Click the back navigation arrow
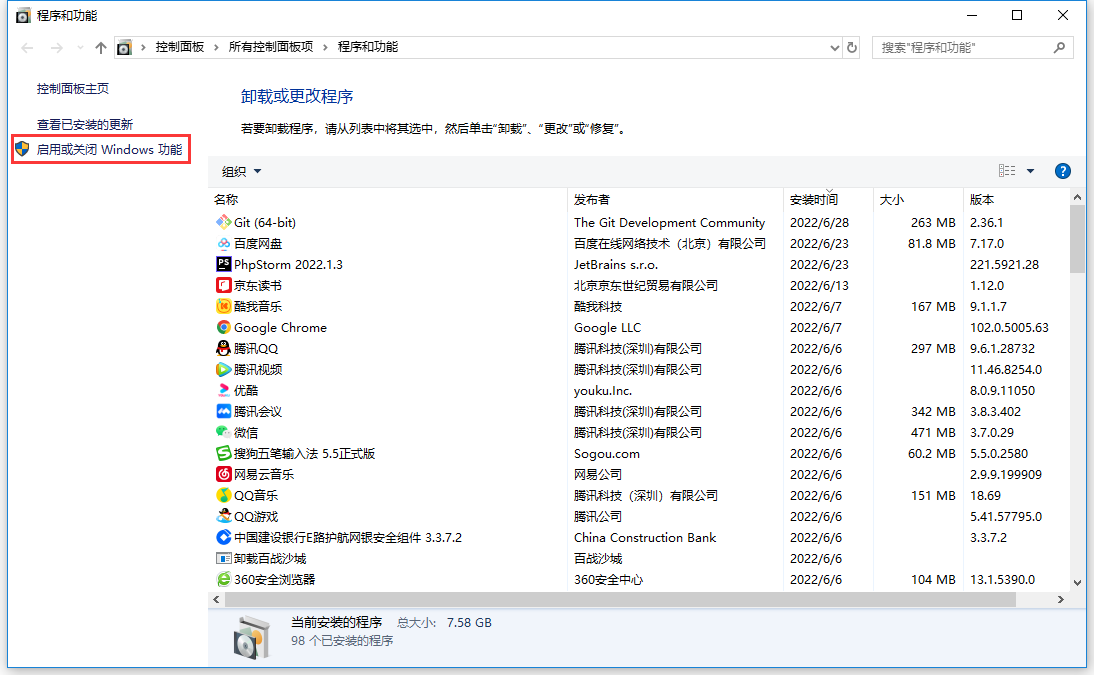The image size is (1094, 675). tap(27, 47)
